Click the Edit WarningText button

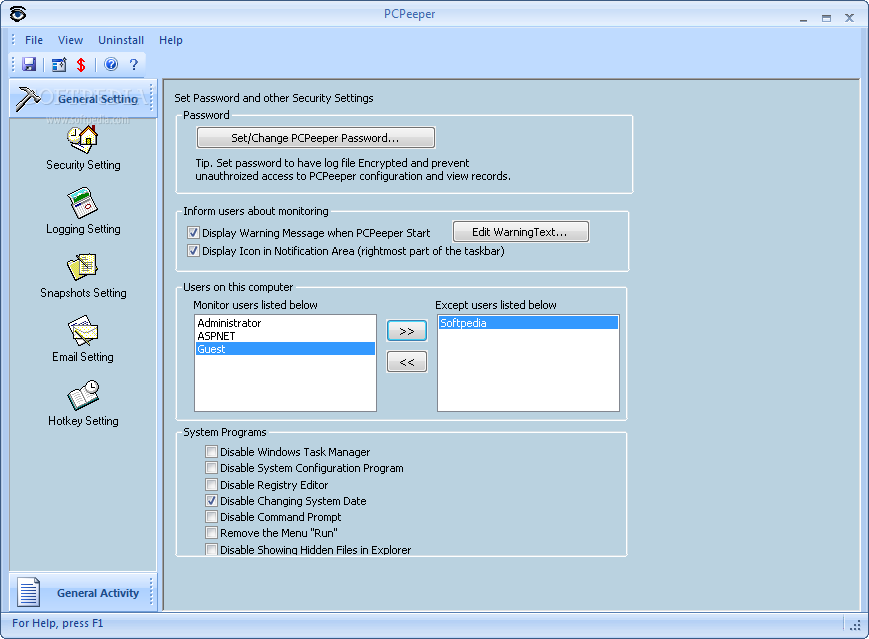[520, 232]
